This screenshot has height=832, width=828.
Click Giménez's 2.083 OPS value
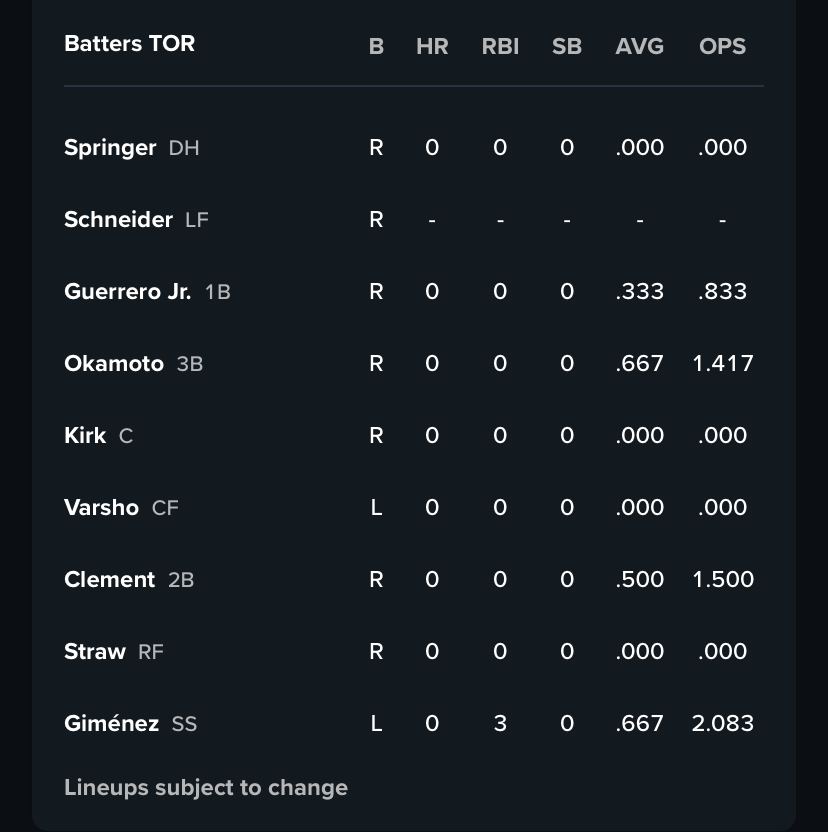pos(722,724)
